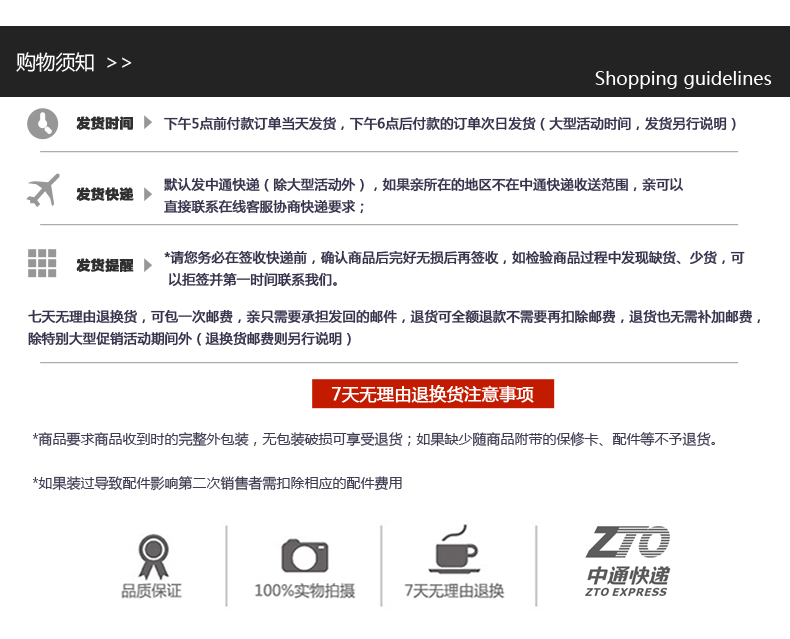Click the 购物须知 header title
790x639 pixels.
[x=55, y=62]
